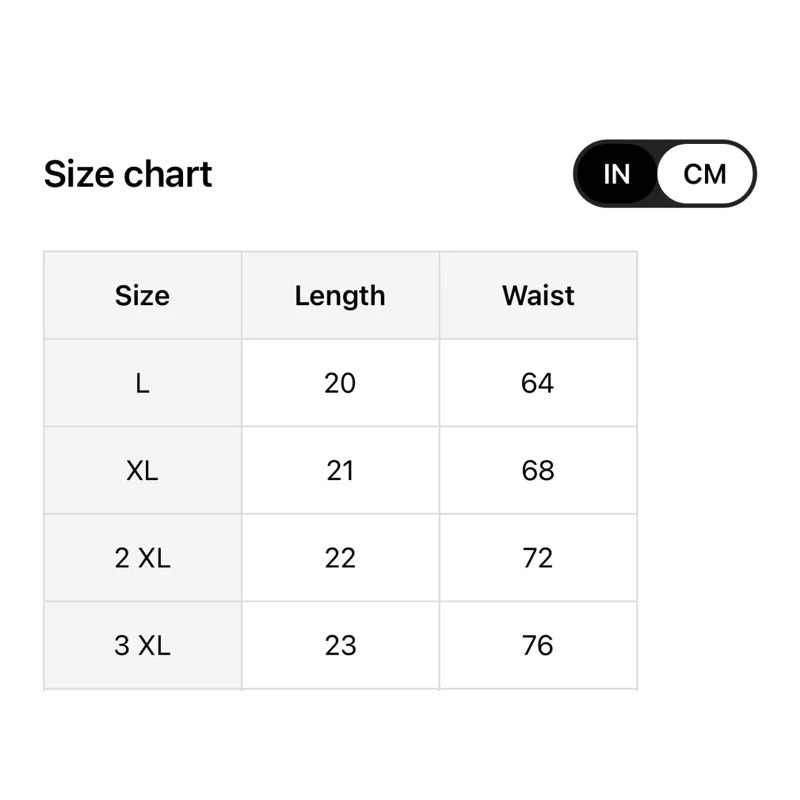Click length value 20 for L
The height and width of the screenshot is (800, 800).
[340, 383]
